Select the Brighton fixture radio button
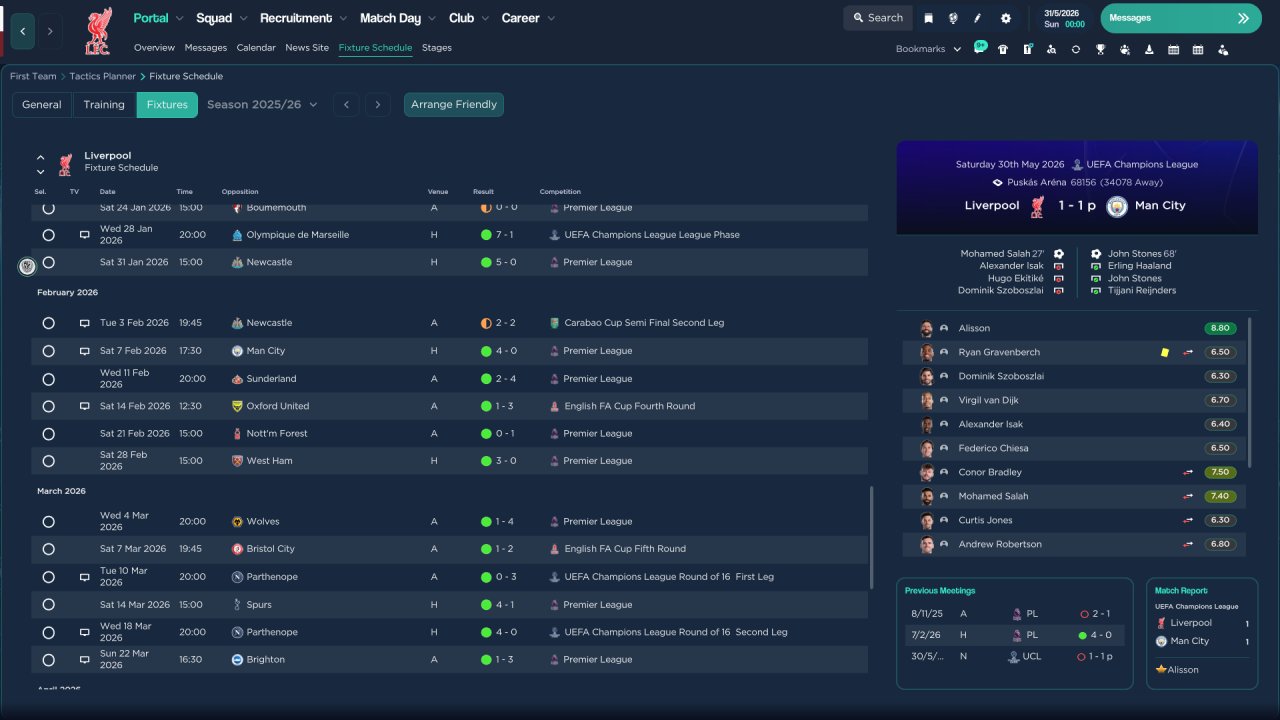This screenshot has height=720, width=1280. pyautogui.click(x=48, y=660)
